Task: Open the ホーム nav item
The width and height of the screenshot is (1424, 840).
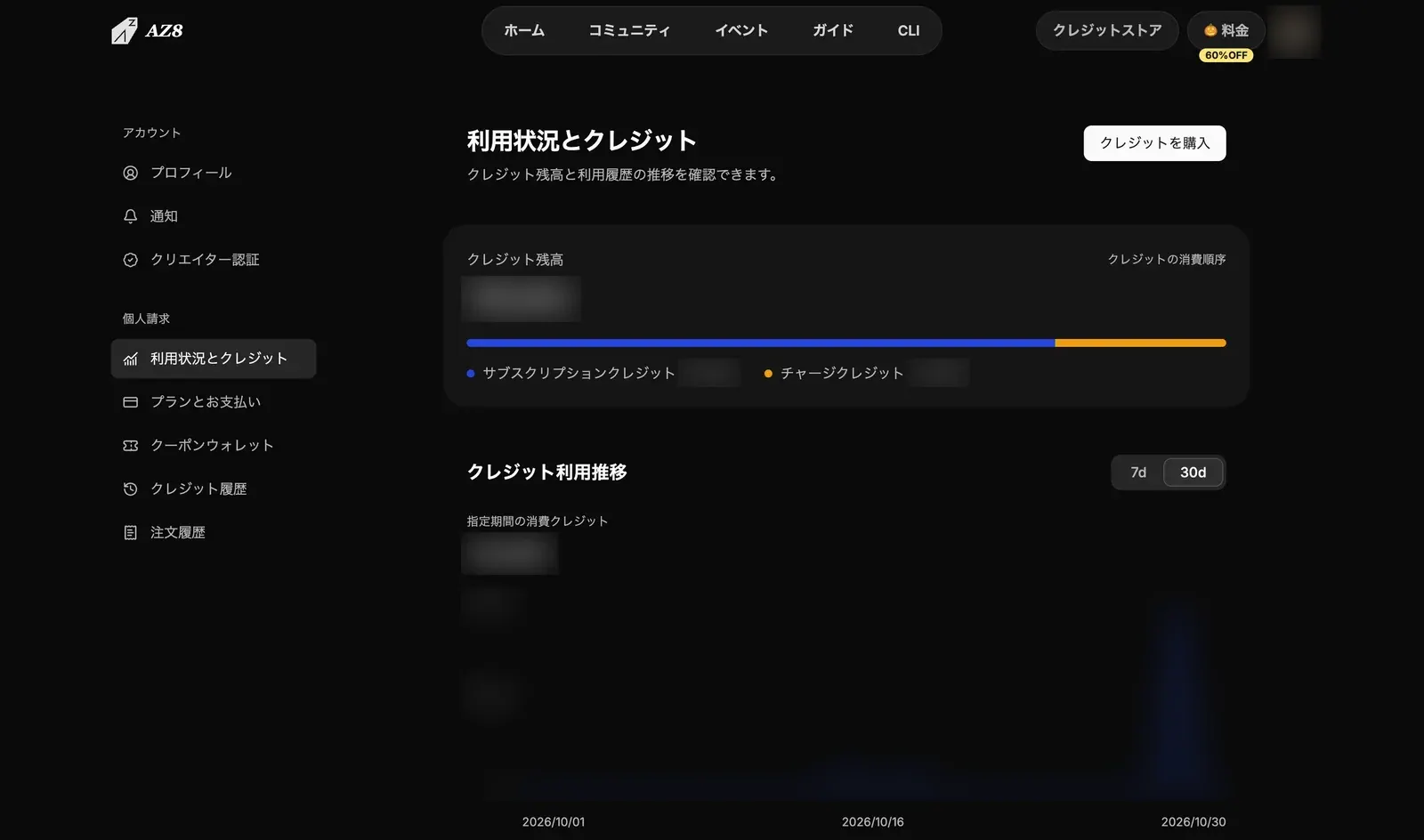Action: (x=524, y=30)
